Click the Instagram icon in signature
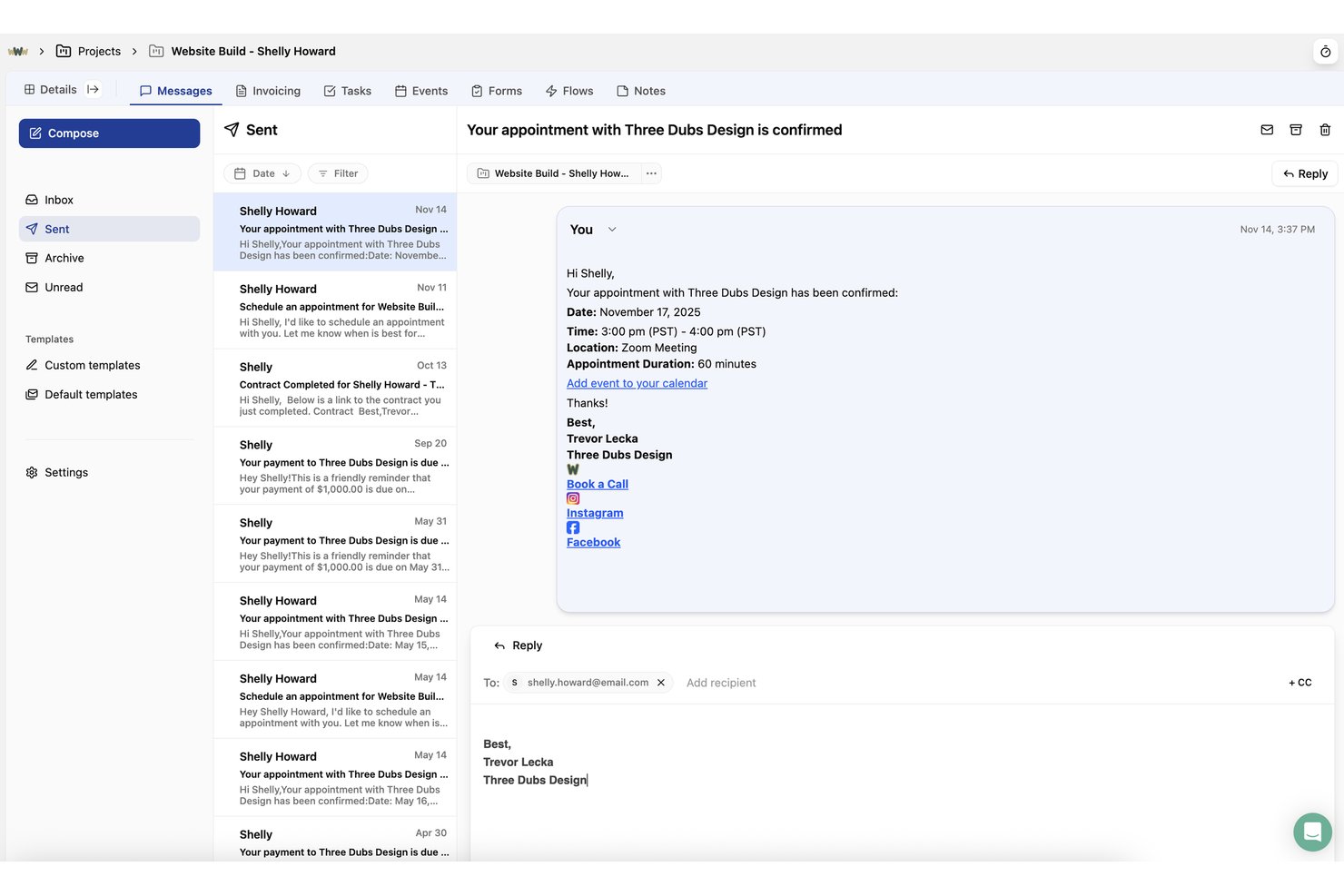 (x=573, y=498)
